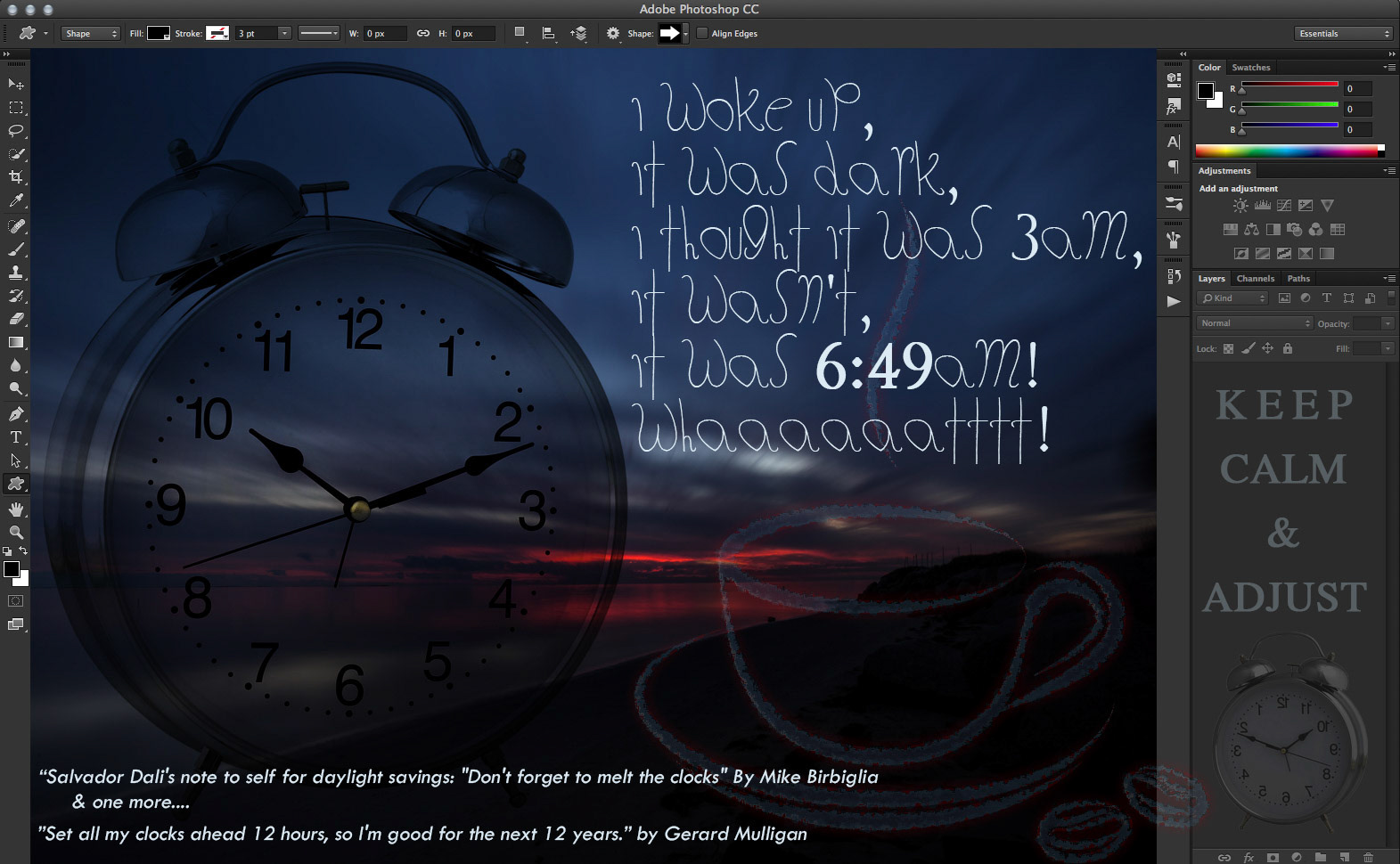Open the stroke line style dropdown
The width and height of the screenshot is (1400, 864).
[319, 34]
